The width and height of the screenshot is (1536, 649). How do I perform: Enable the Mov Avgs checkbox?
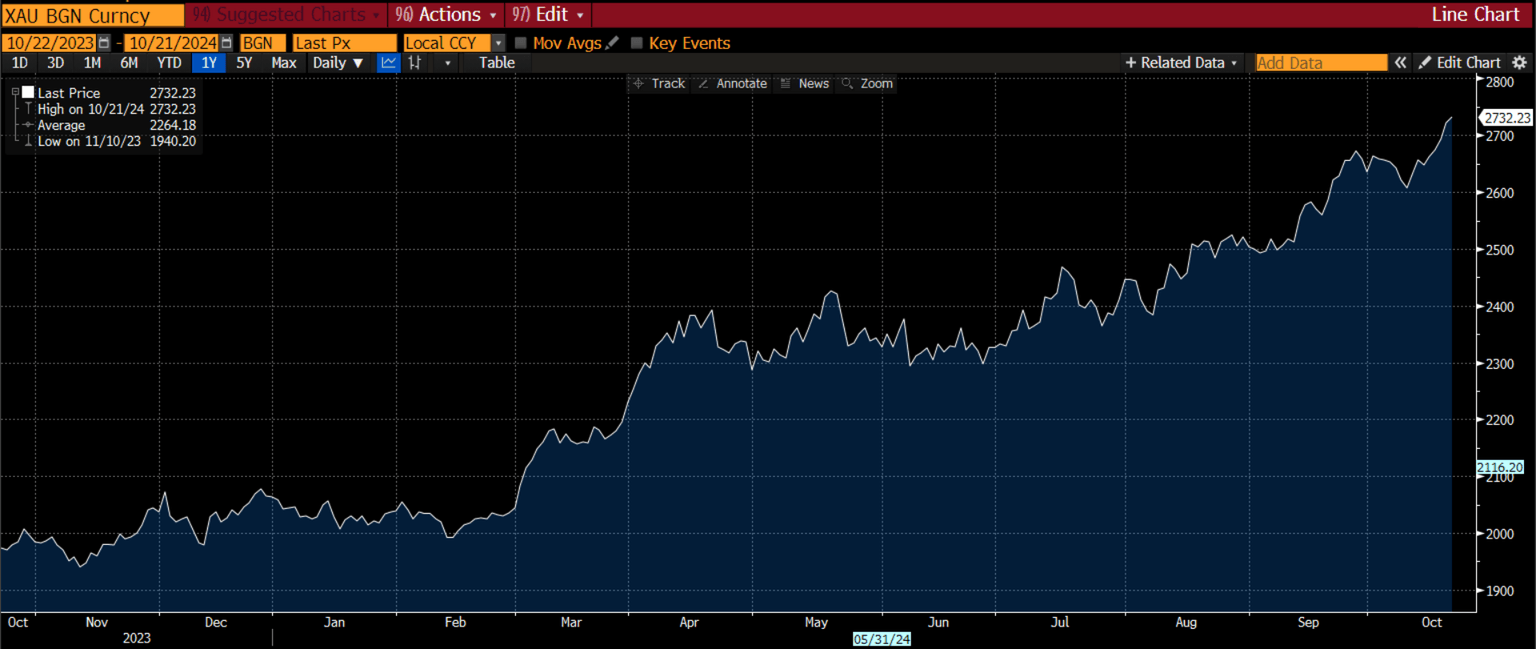pos(520,43)
